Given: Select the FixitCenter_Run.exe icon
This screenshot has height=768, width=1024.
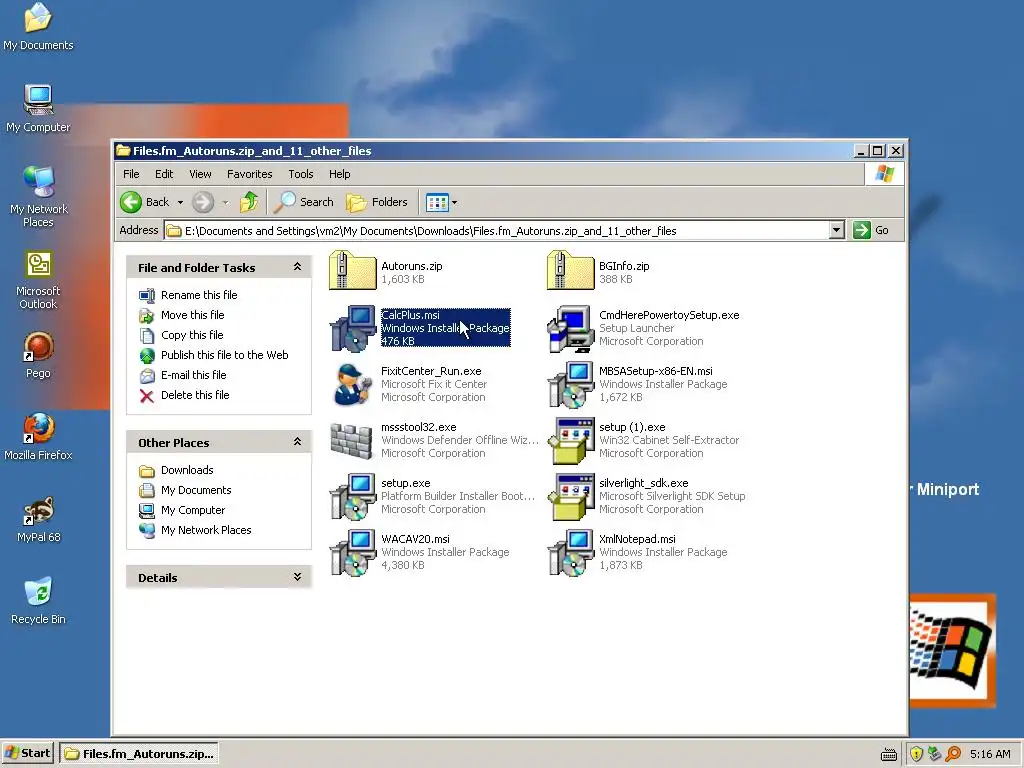Looking at the screenshot, I should [353, 384].
